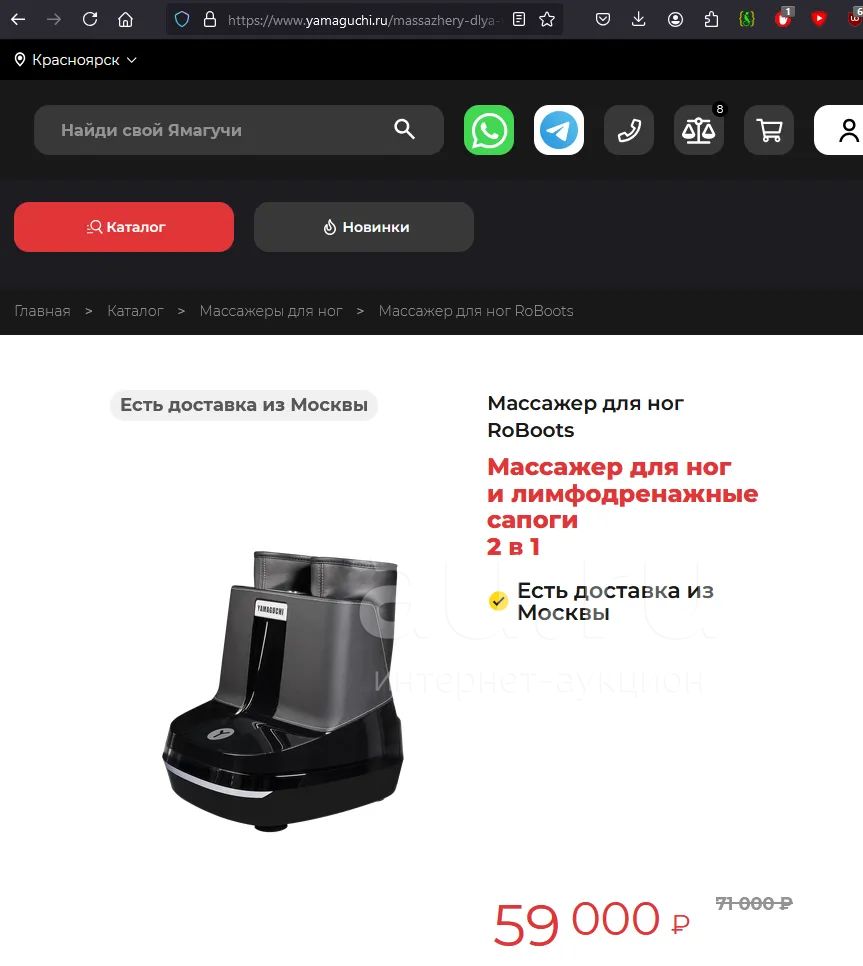Reload the current page
The image size is (863, 966).
[x=90, y=20]
